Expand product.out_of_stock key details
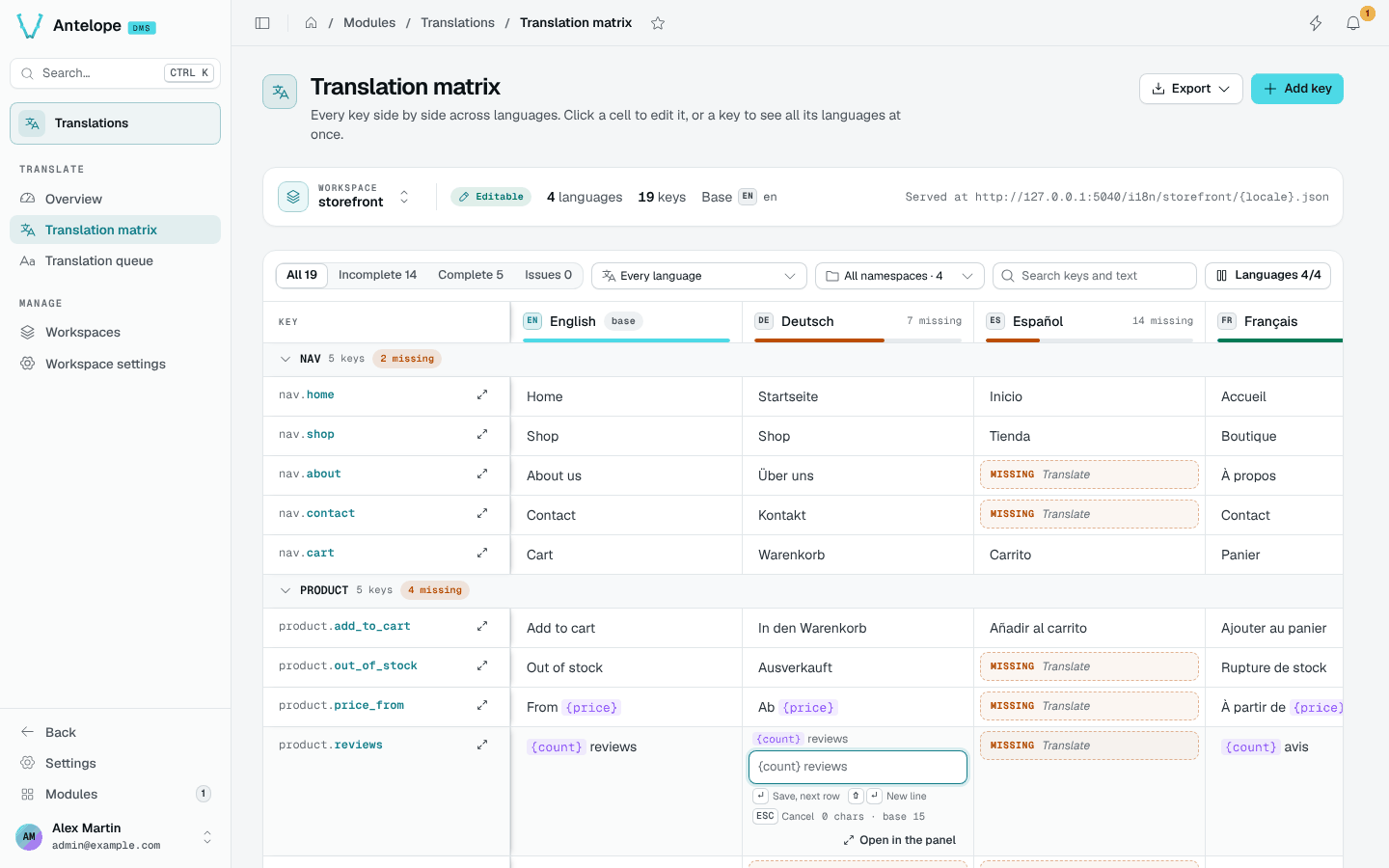 point(482,665)
